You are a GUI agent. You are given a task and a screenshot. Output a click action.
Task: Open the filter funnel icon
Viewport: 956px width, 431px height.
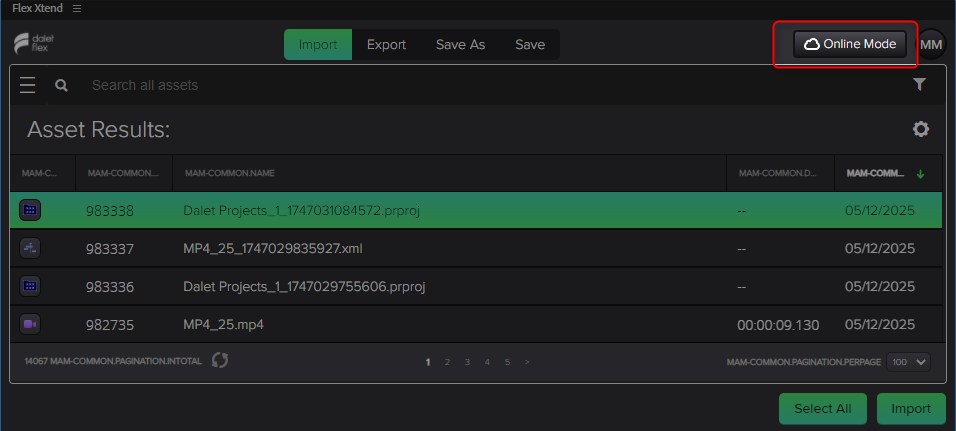[x=920, y=85]
